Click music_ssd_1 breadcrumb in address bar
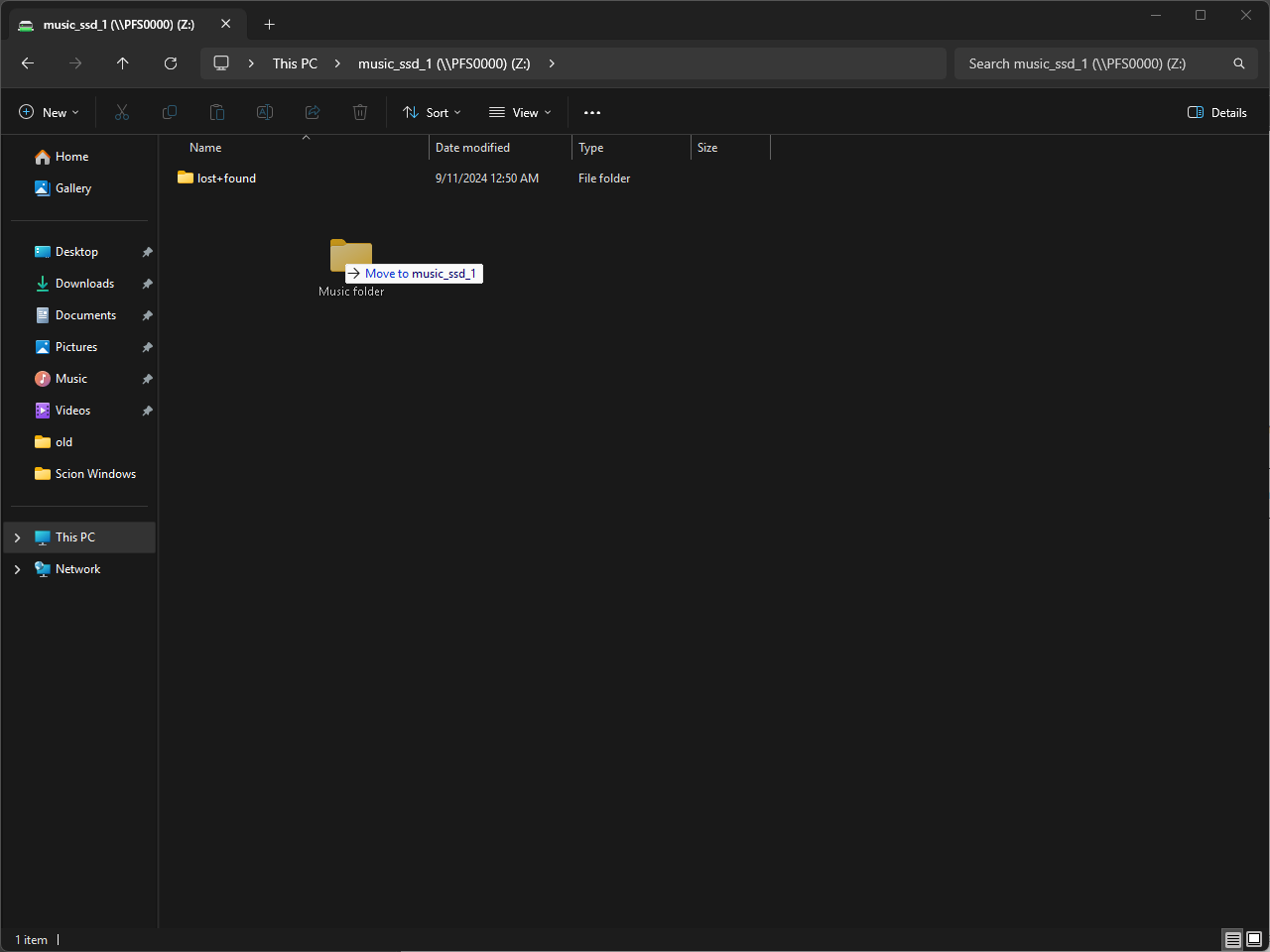 (x=444, y=63)
